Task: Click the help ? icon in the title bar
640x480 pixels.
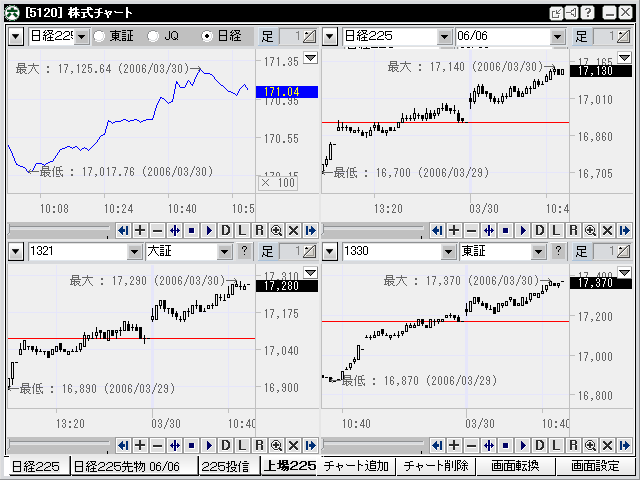Action: pyautogui.click(x=587, y=13)
